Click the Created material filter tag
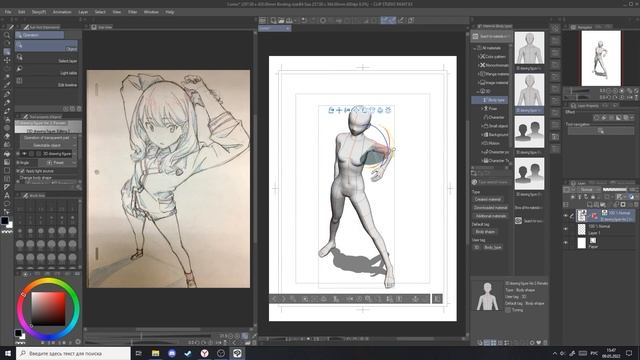This screenshot has height=360, width=640. [x=488, y=199]
